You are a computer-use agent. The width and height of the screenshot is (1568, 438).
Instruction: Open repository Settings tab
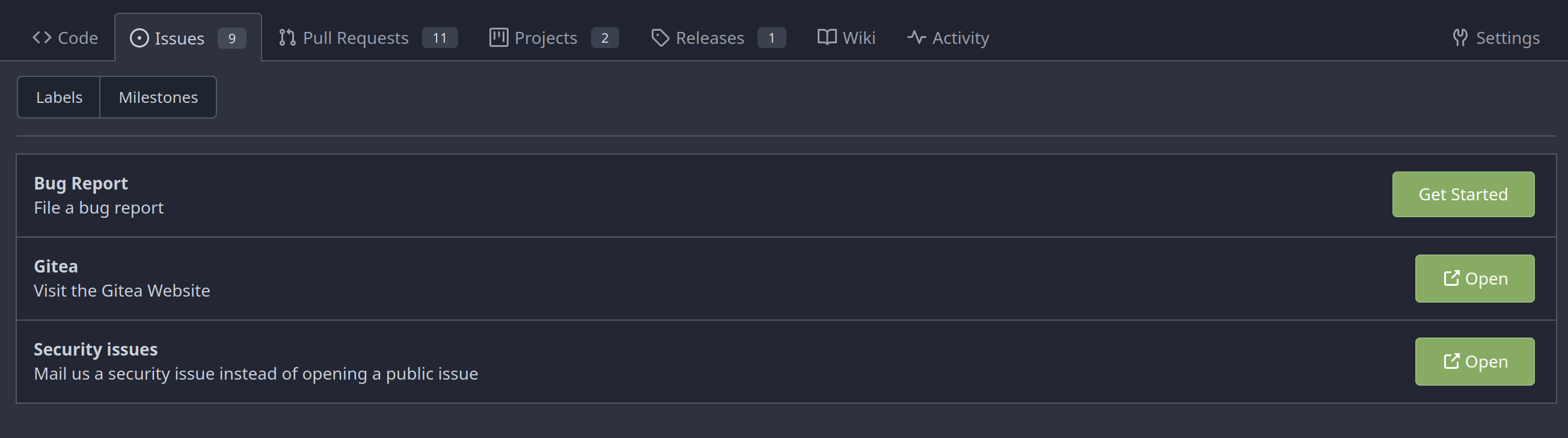point(1496,38)
